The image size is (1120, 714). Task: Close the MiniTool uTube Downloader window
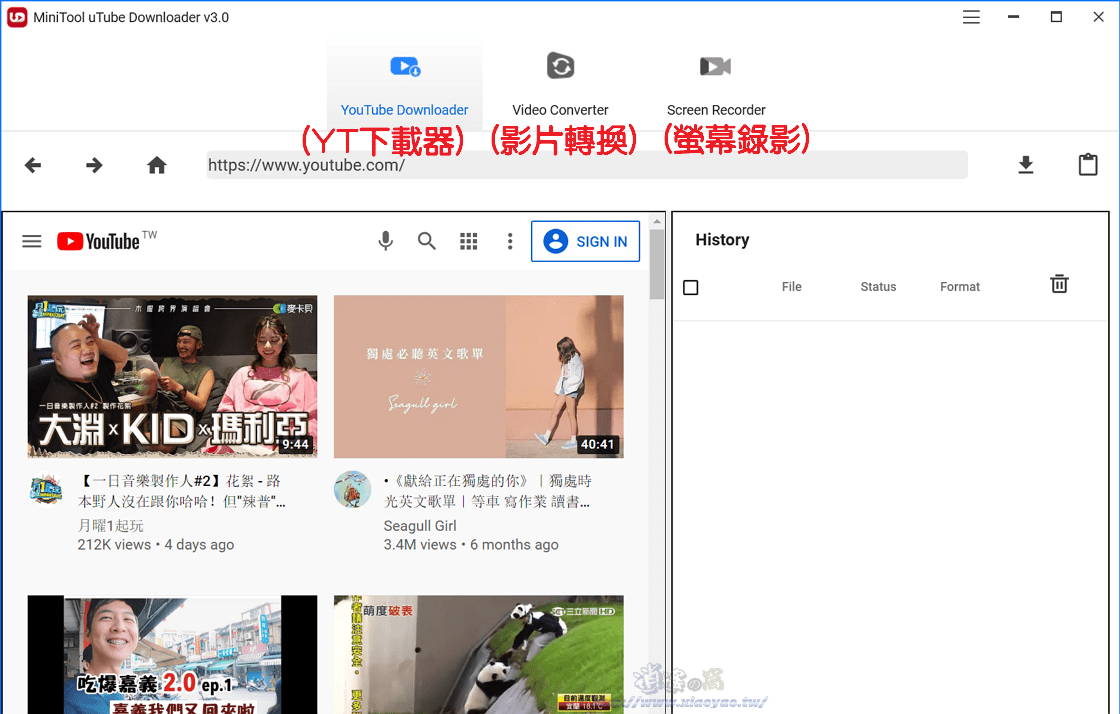1099,17
